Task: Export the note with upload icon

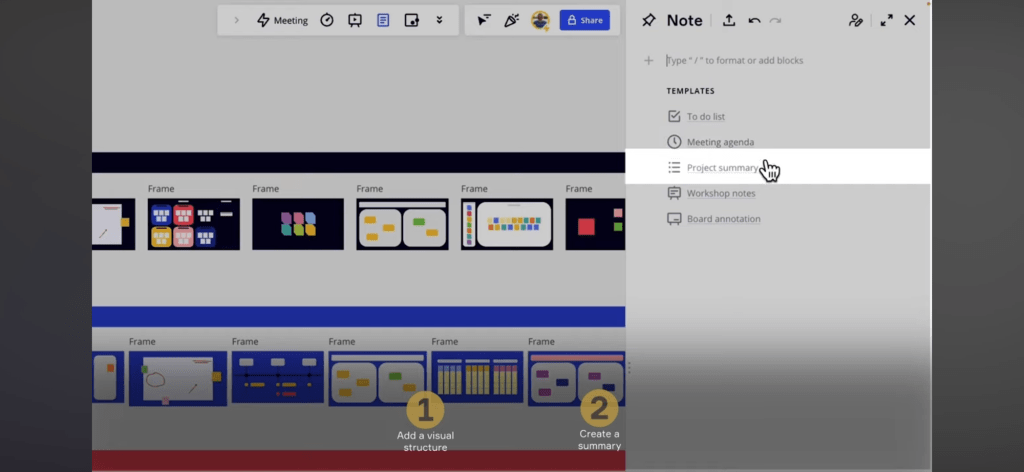Action: click(729, 20)
